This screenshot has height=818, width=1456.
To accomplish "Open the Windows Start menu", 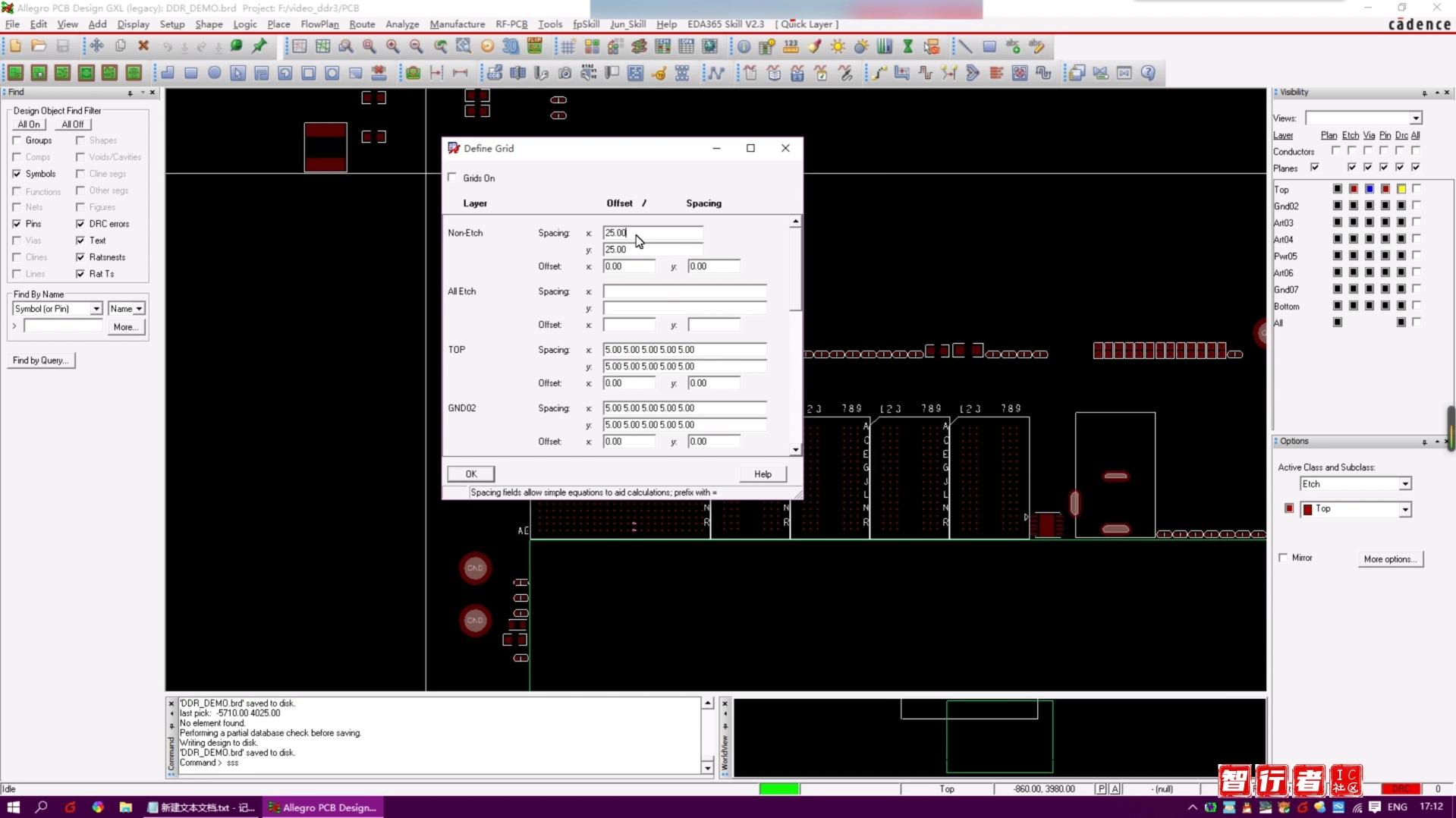I will click(x=14, y=807).
